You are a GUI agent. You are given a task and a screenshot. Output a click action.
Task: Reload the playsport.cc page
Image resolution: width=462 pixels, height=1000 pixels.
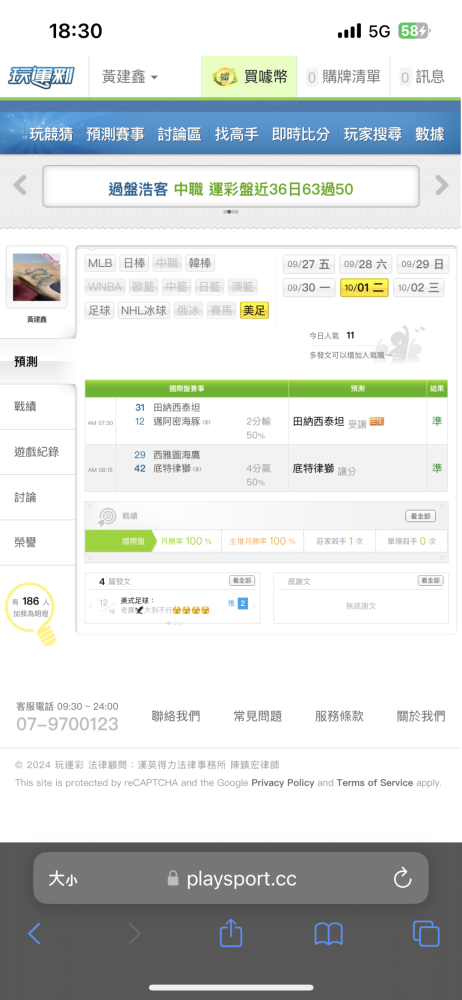[403, 879]
